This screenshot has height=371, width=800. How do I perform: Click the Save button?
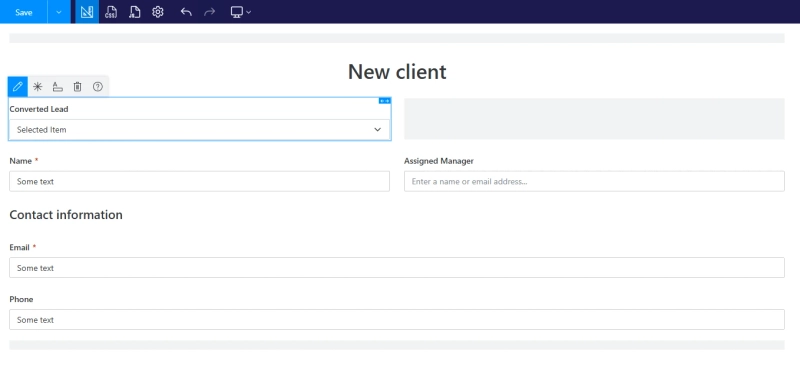point(23,12)
